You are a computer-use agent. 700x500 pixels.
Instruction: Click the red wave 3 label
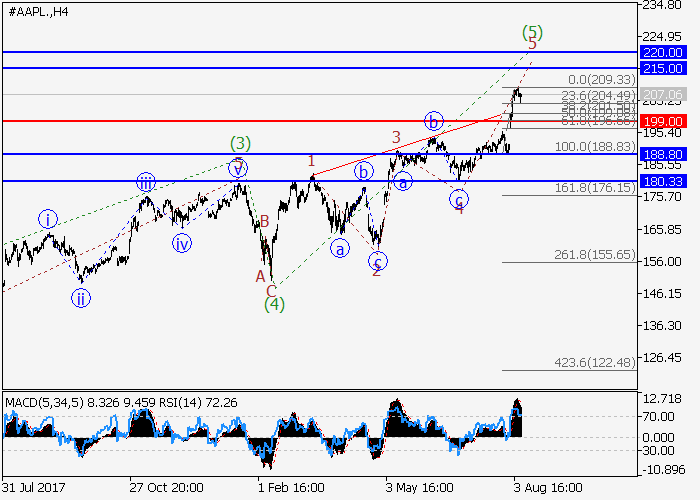pos(396,137)
